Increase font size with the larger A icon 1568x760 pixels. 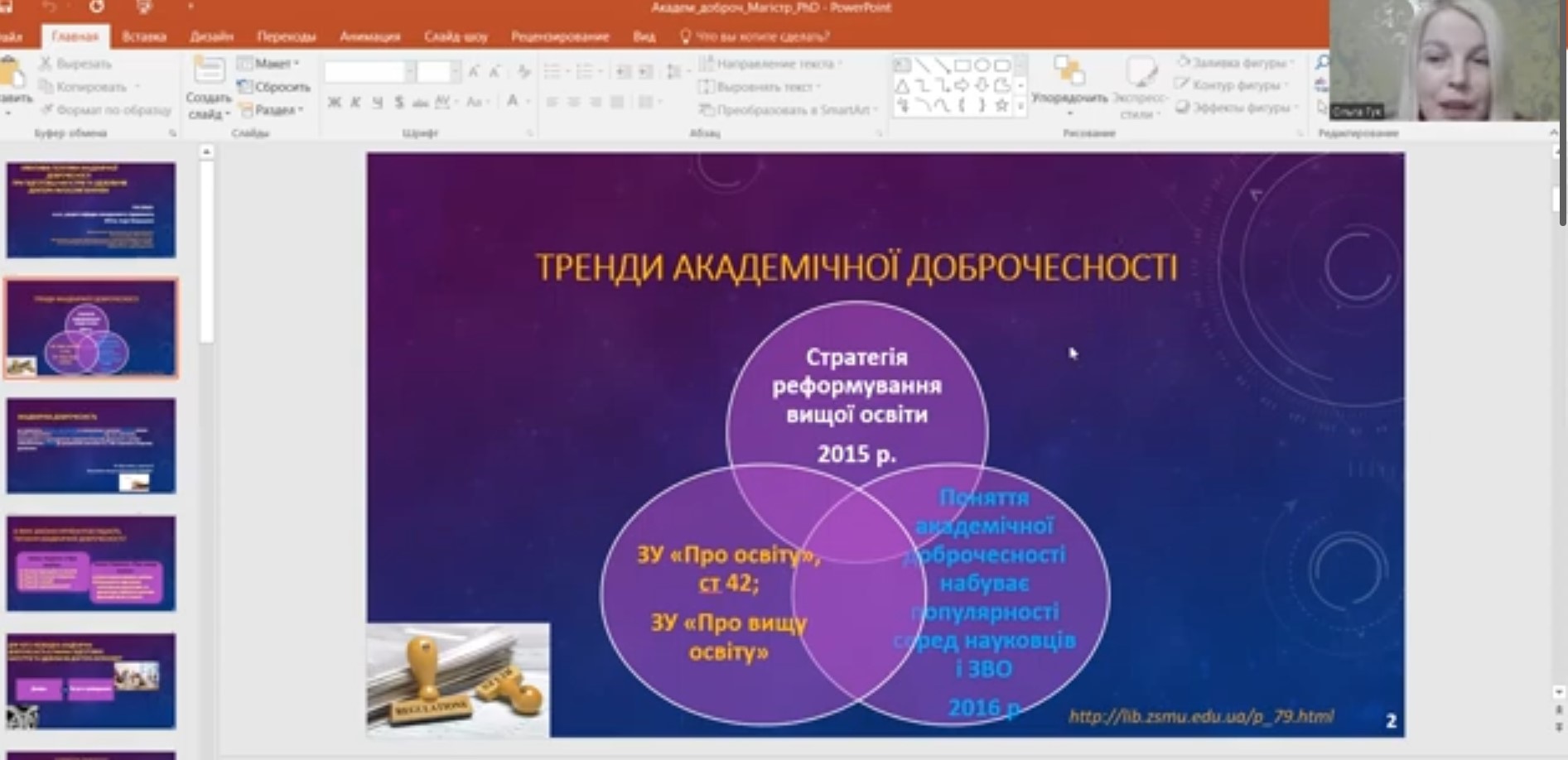click(x=474, y=73)
